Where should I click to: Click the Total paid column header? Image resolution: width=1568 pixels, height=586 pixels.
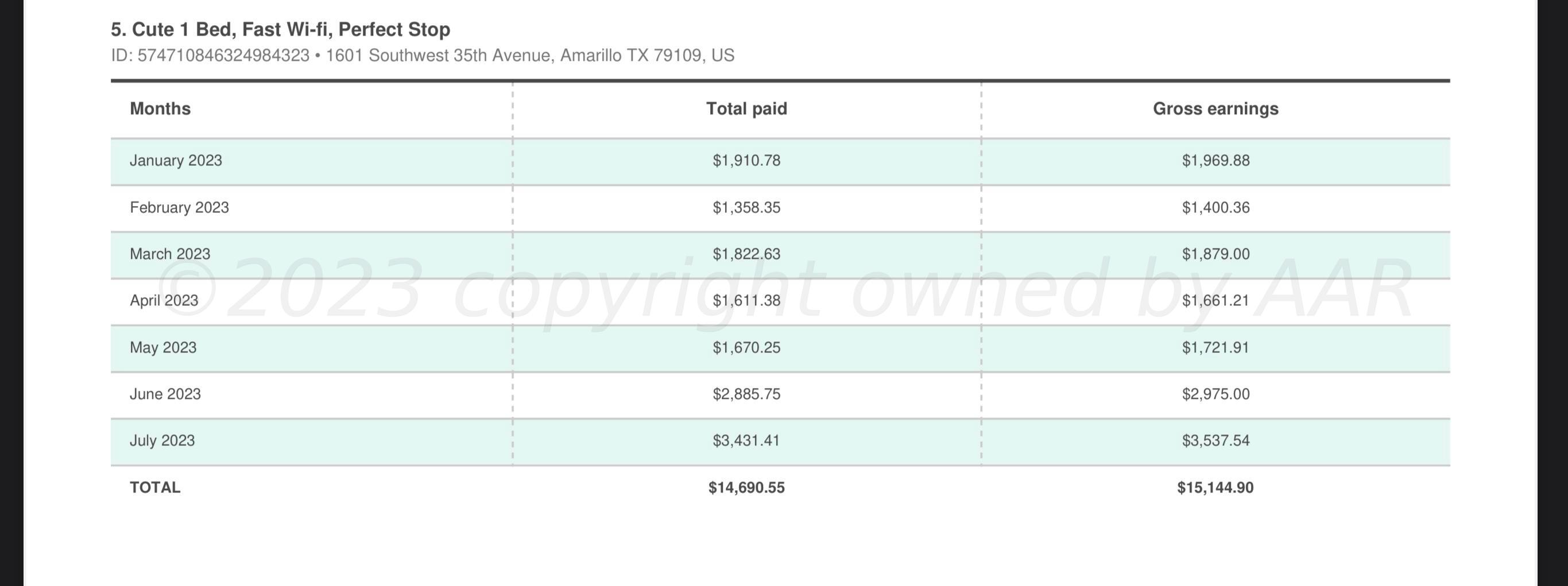pyautogui.click(x=746, y=109)
